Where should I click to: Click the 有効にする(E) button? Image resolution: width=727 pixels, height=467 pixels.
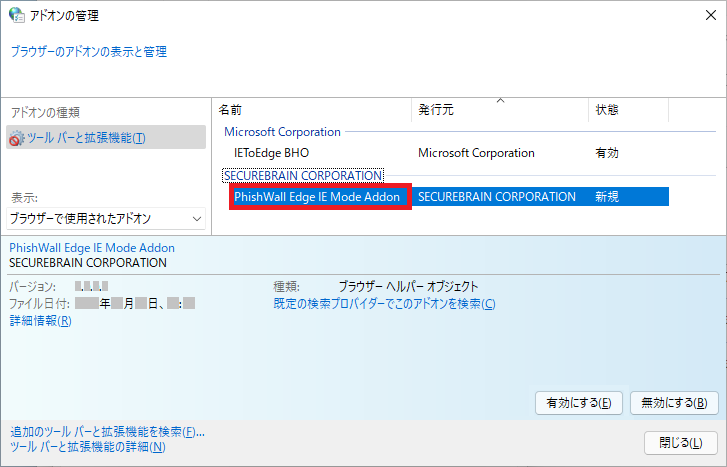[579, 403]
